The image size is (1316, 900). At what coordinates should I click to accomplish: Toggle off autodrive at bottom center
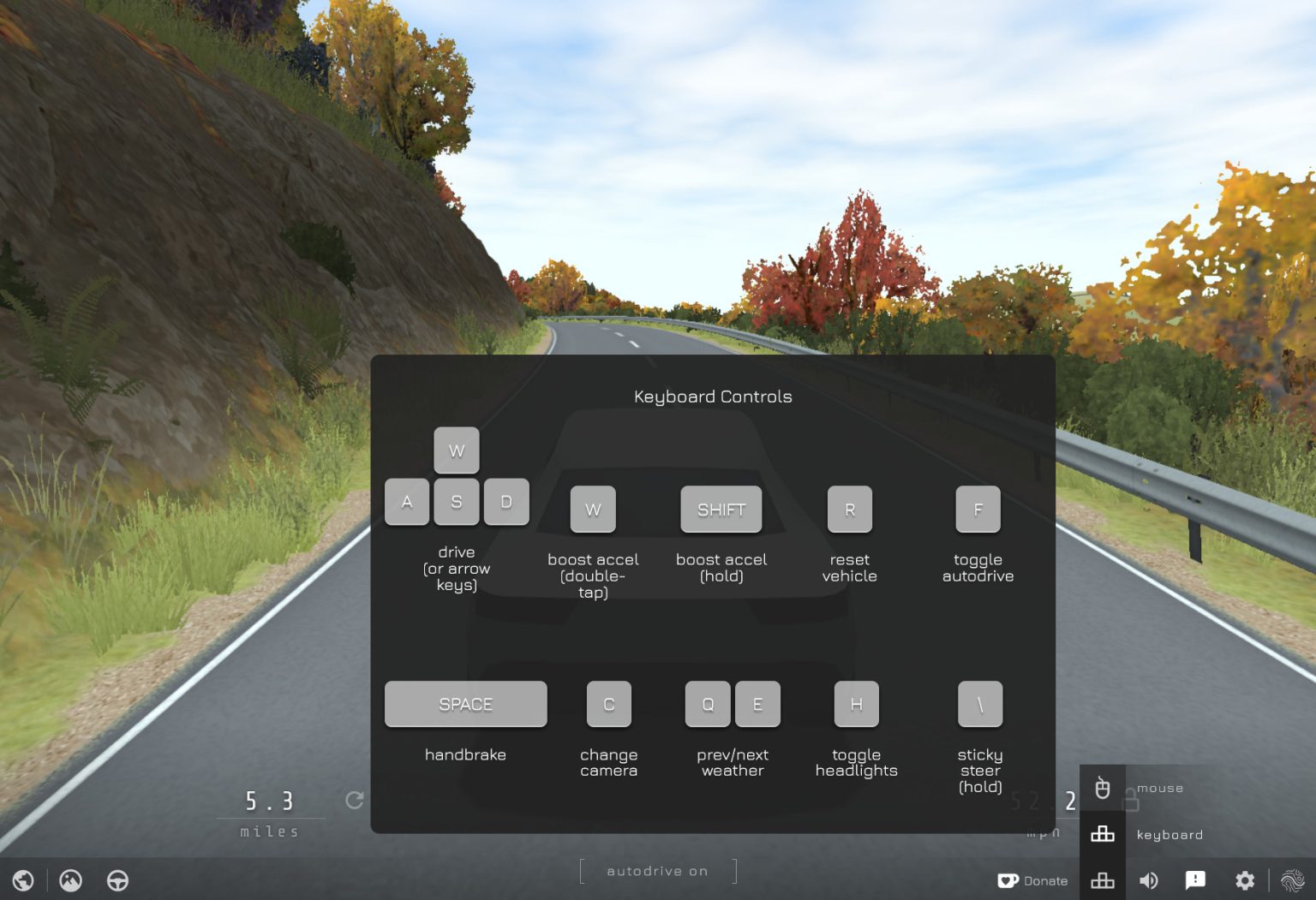657,871
